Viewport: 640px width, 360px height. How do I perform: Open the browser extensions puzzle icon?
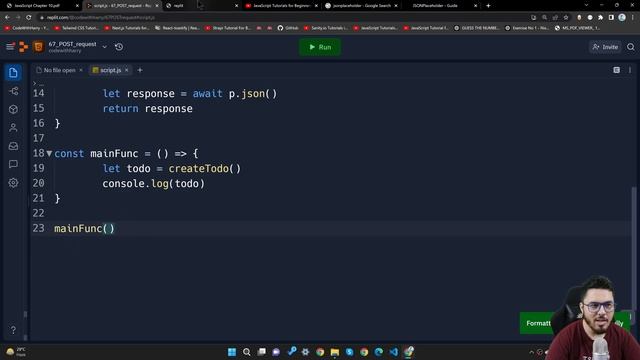coord(600,18)
